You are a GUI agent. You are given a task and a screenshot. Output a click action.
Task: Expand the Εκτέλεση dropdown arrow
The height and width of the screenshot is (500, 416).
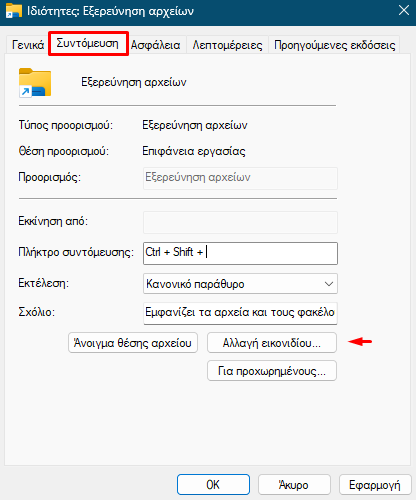point(329,284)
